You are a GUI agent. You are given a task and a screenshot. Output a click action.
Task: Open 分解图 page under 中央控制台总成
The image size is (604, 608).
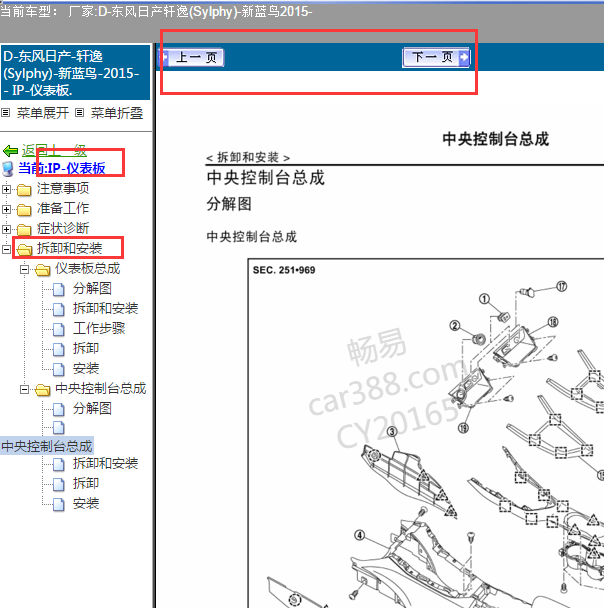click(92, 408)
